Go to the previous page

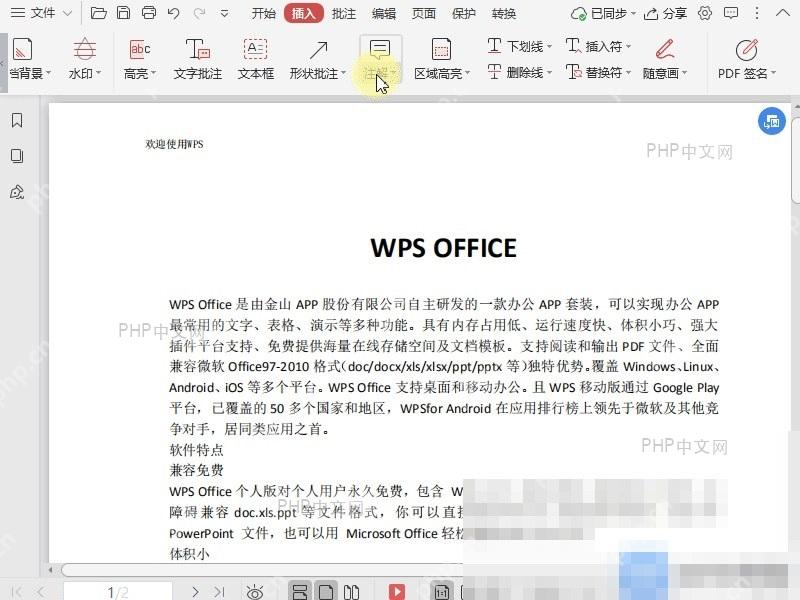click(x=41, y=592)
